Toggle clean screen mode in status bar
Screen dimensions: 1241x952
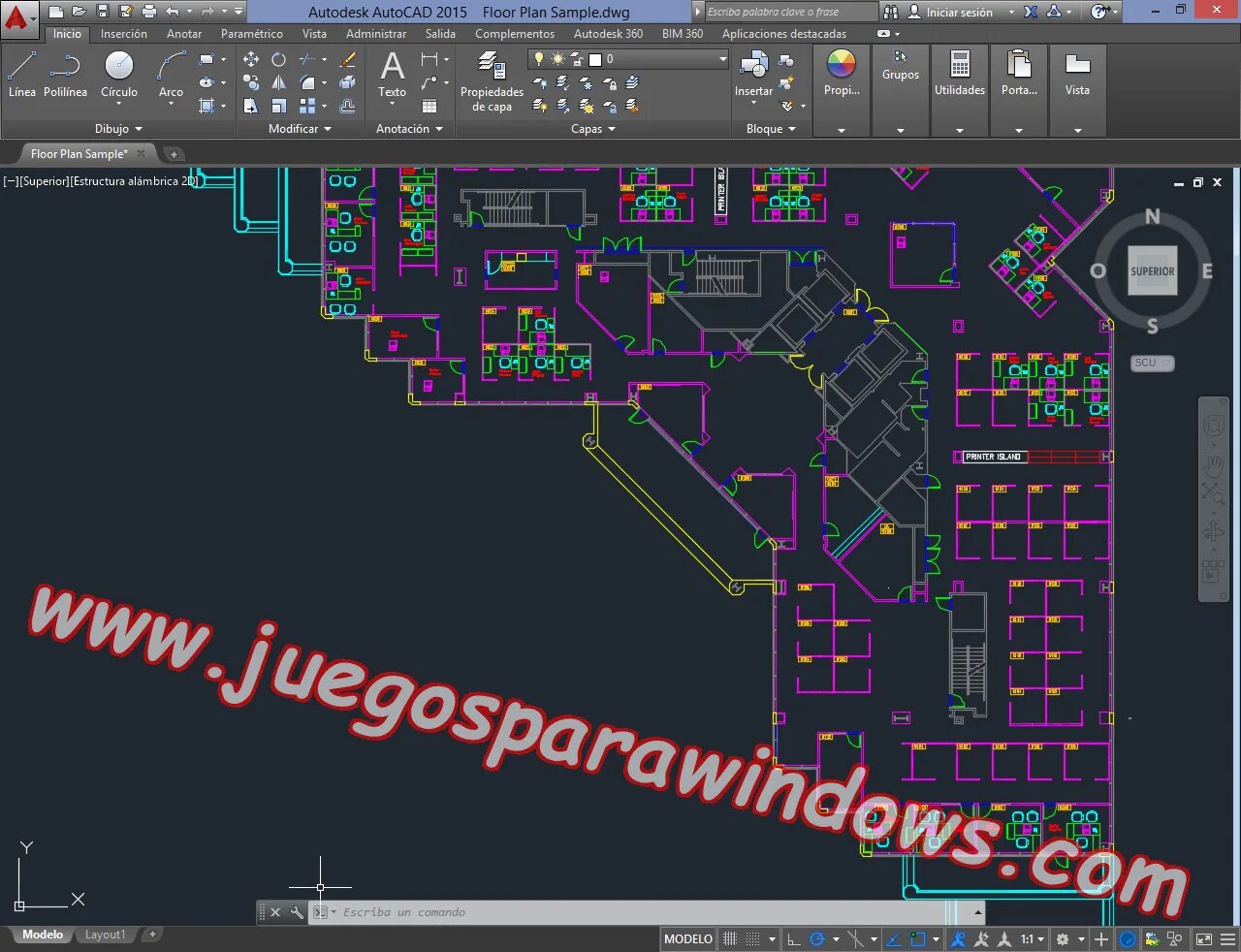[x=1204, y=939]
